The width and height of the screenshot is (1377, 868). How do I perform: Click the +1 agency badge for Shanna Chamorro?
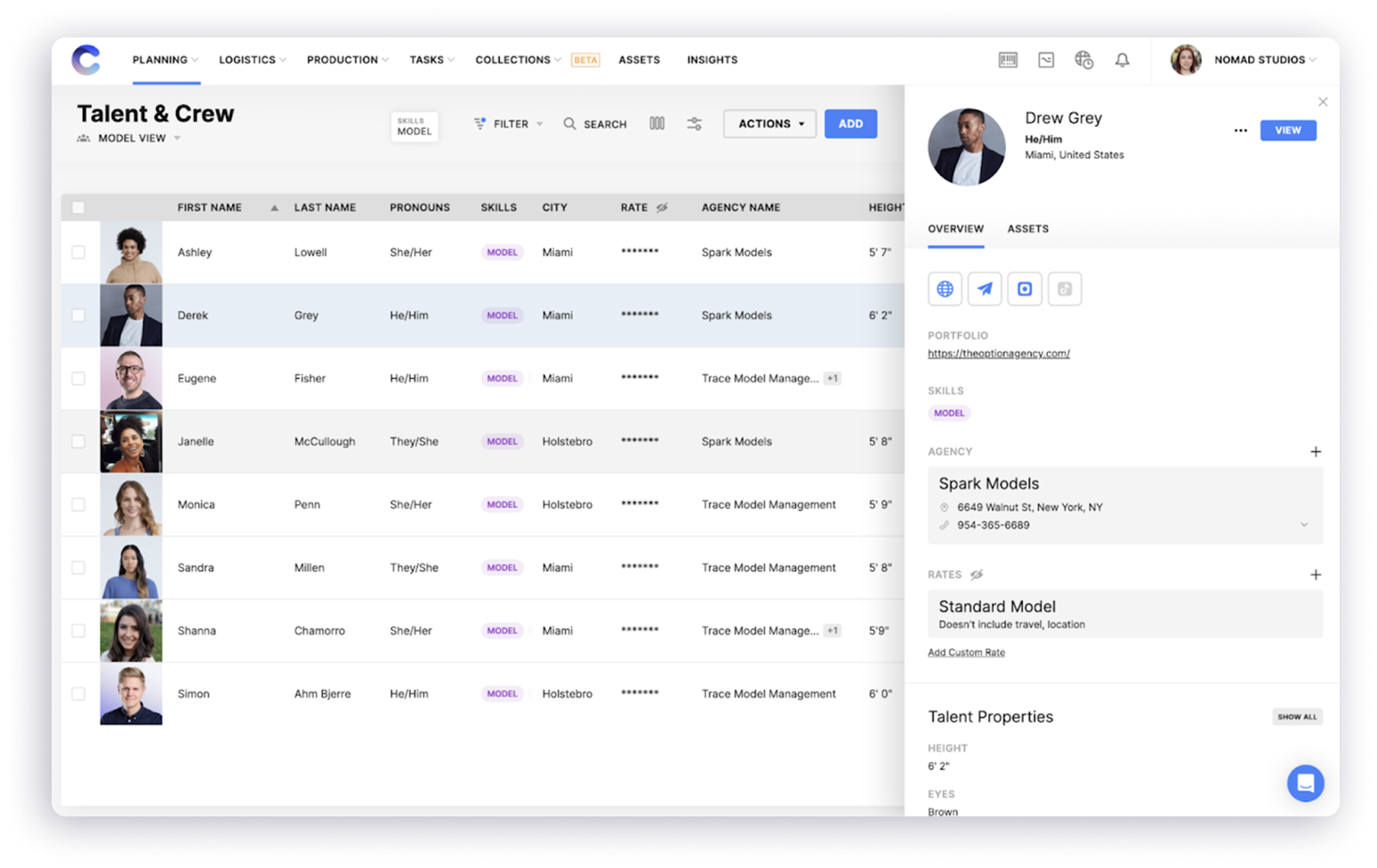click(833, 631)
